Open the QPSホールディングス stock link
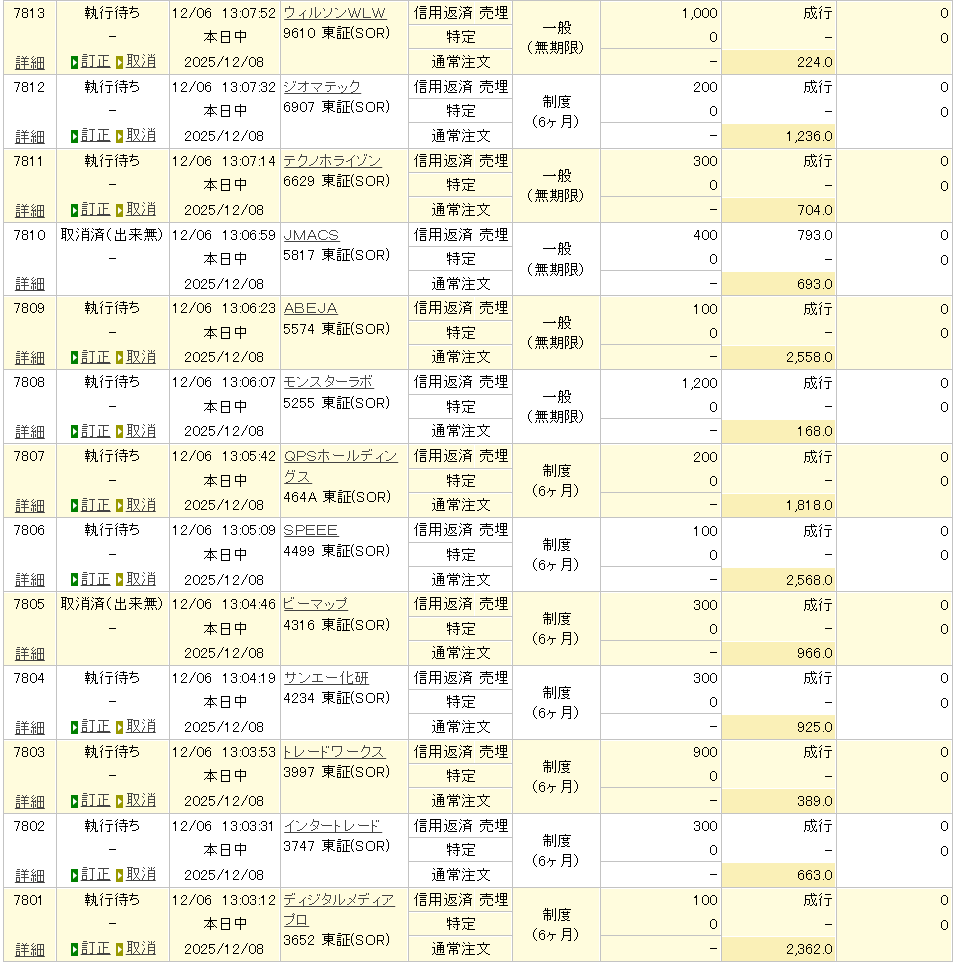Viewport: 956px width, 966px height. tap(340, 456)
